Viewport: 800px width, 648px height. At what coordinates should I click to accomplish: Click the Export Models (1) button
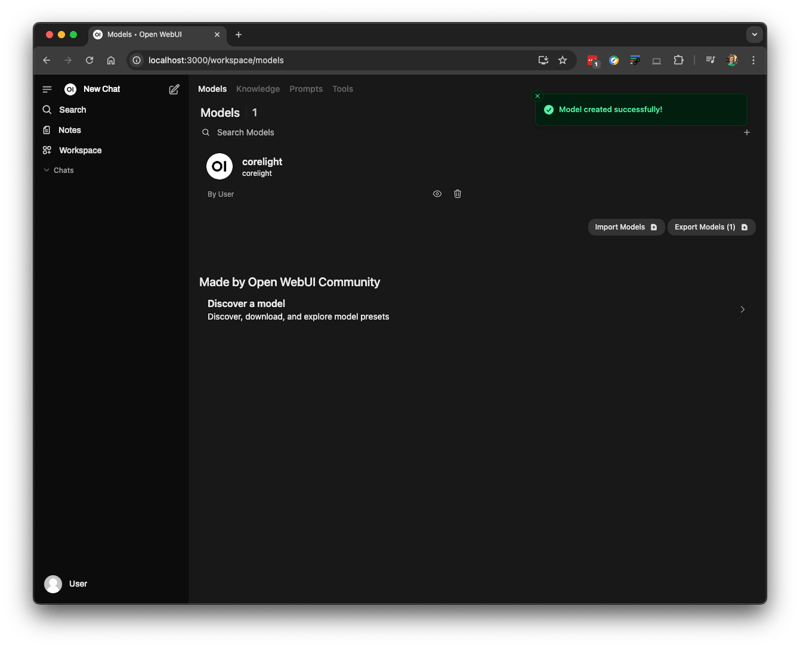(x=711, y=227)
